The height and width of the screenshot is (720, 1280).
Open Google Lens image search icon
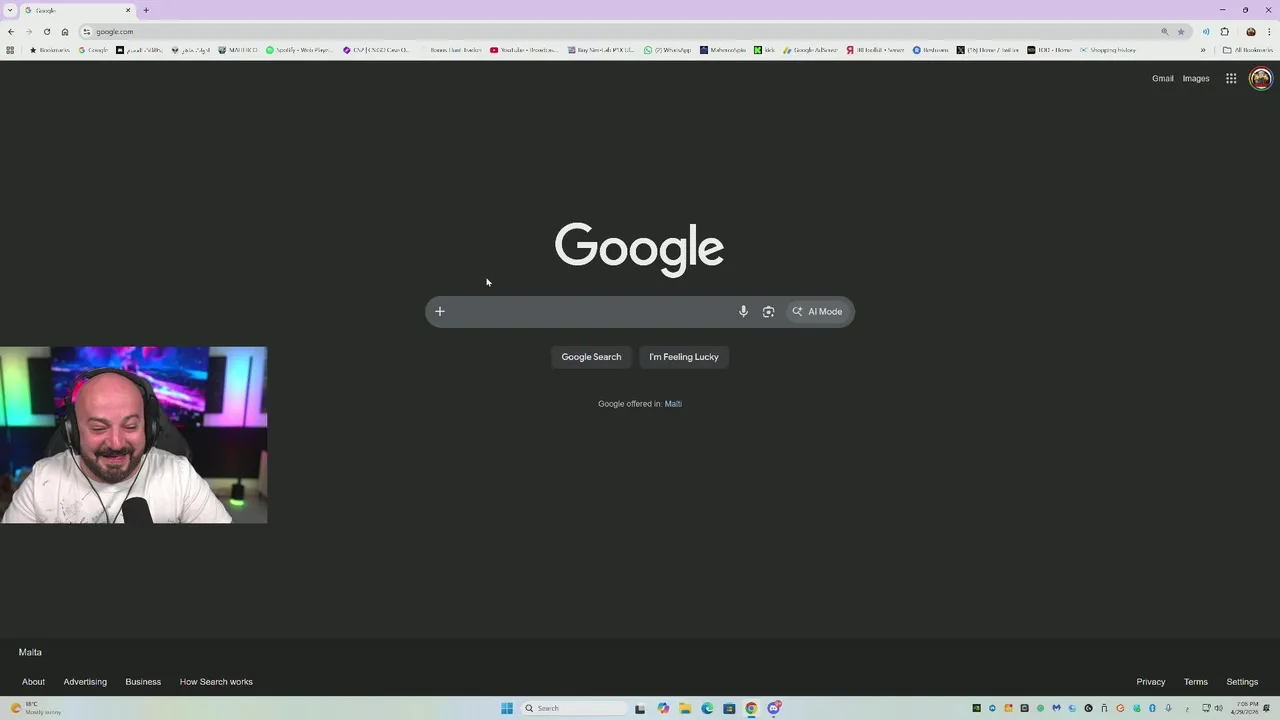(x=768, y=312)
